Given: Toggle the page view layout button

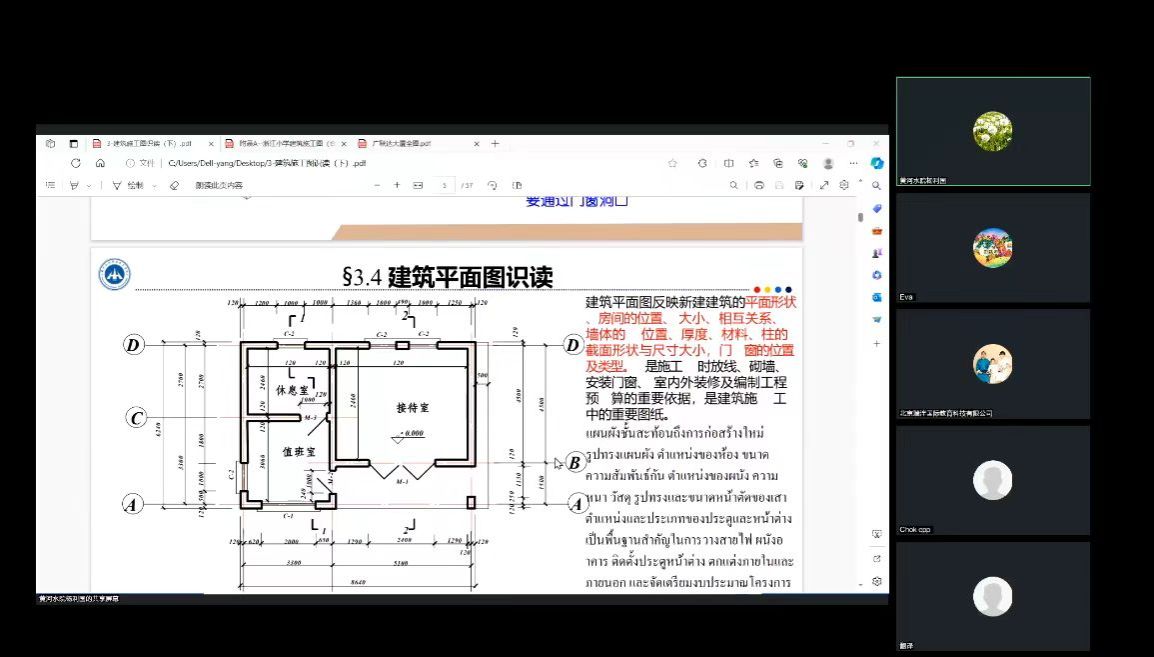Looking at the screenshot, I should [x=517, y=185].
